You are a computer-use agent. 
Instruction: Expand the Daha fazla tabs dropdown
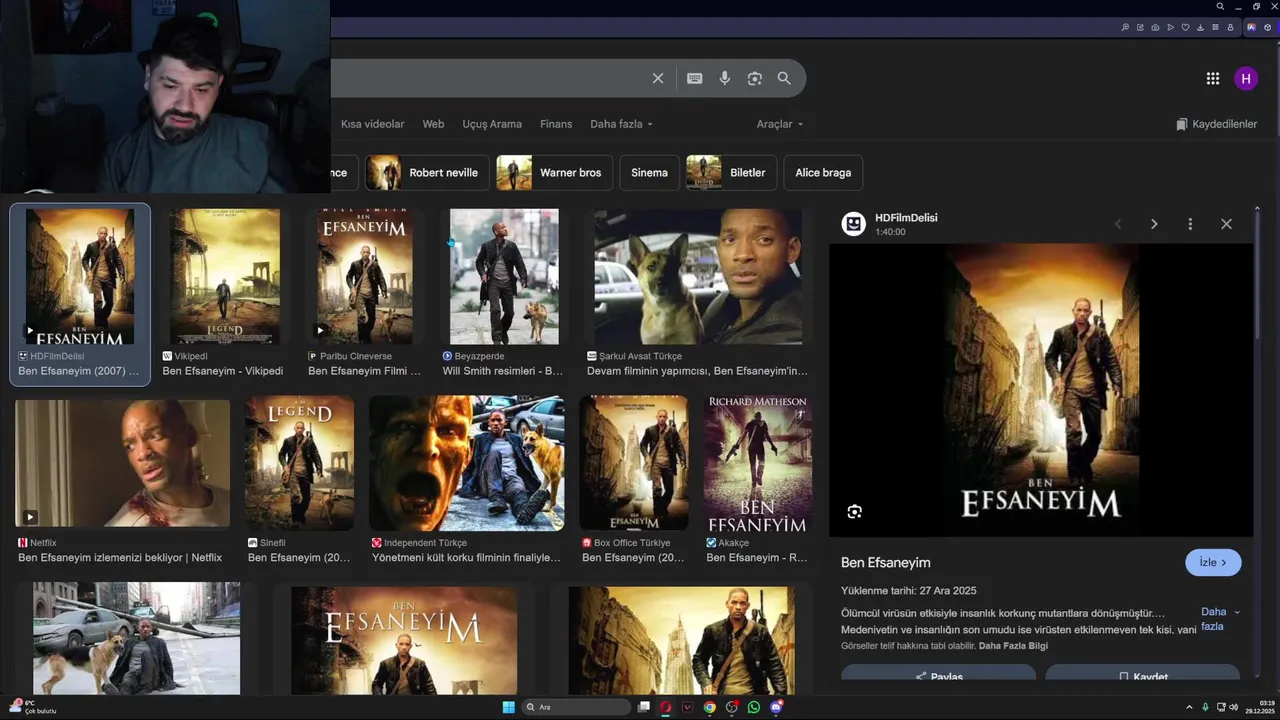pos(621,124)
